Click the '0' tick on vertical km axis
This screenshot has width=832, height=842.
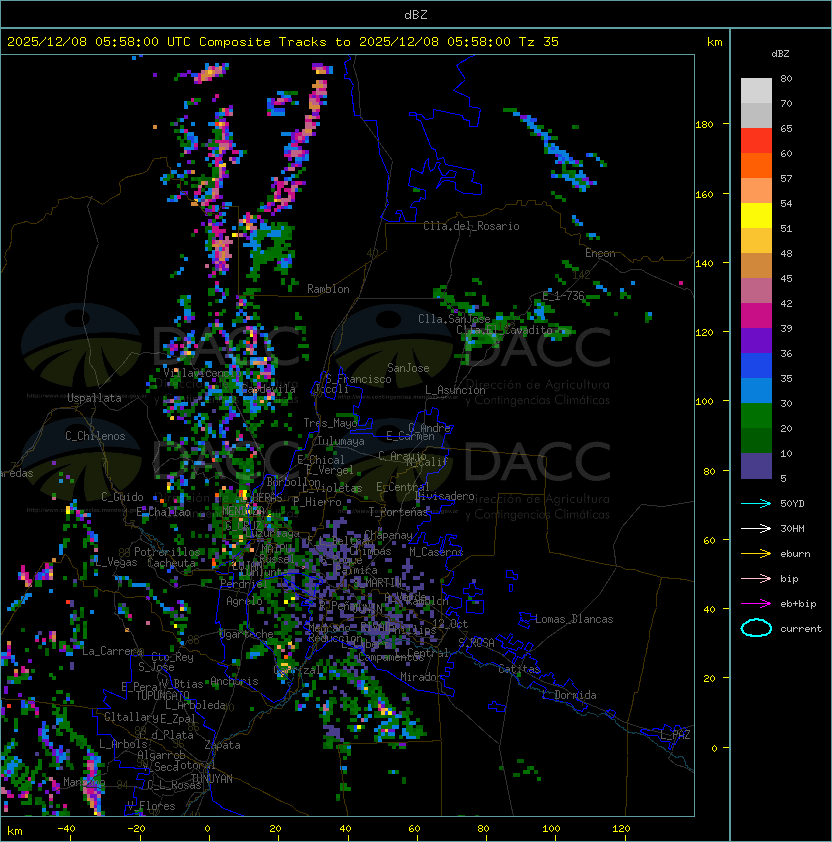click(714, 749)
